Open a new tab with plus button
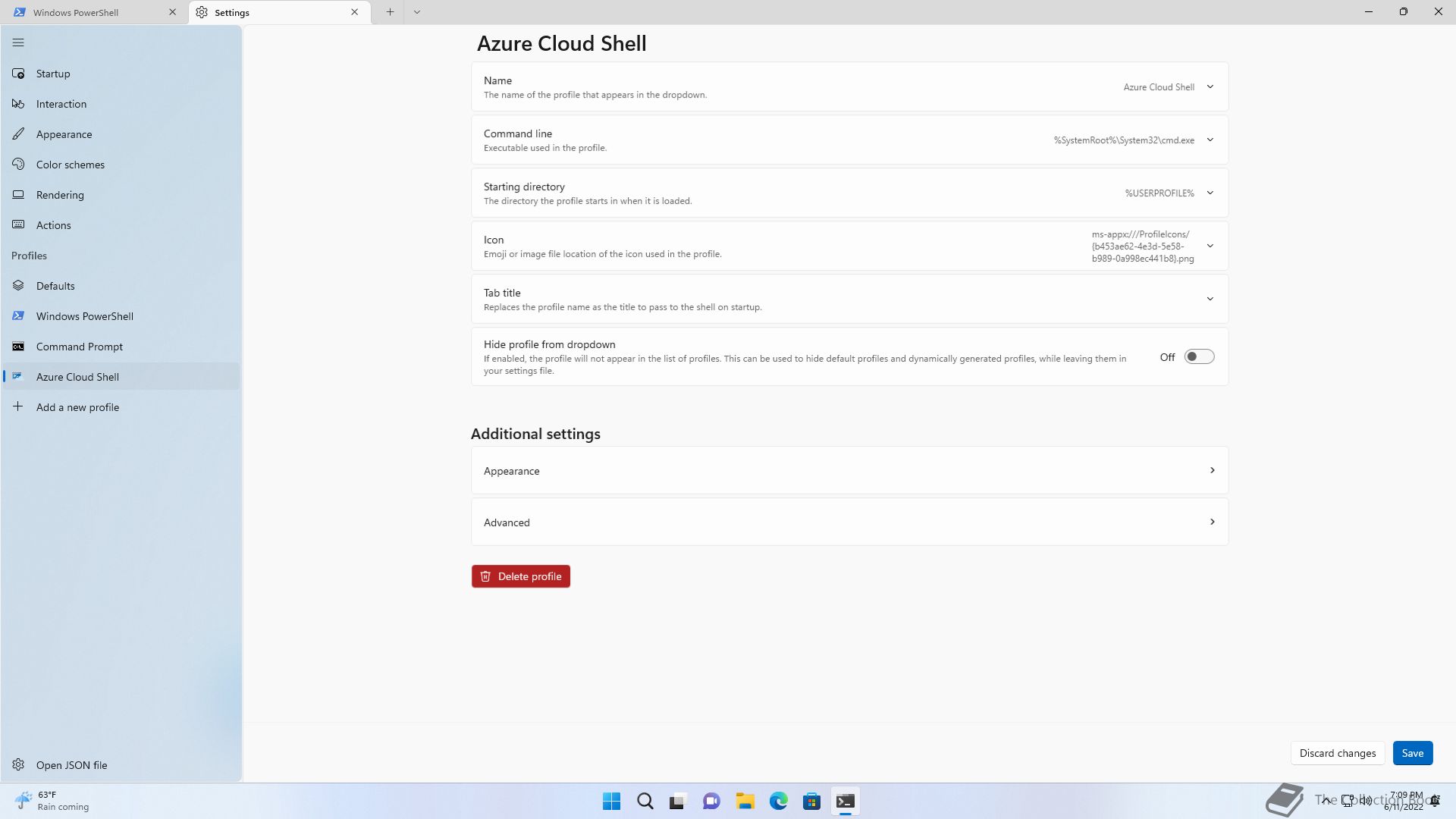Image resolution: width=1456 pixels, height=819 pixels. coord(390,12)
